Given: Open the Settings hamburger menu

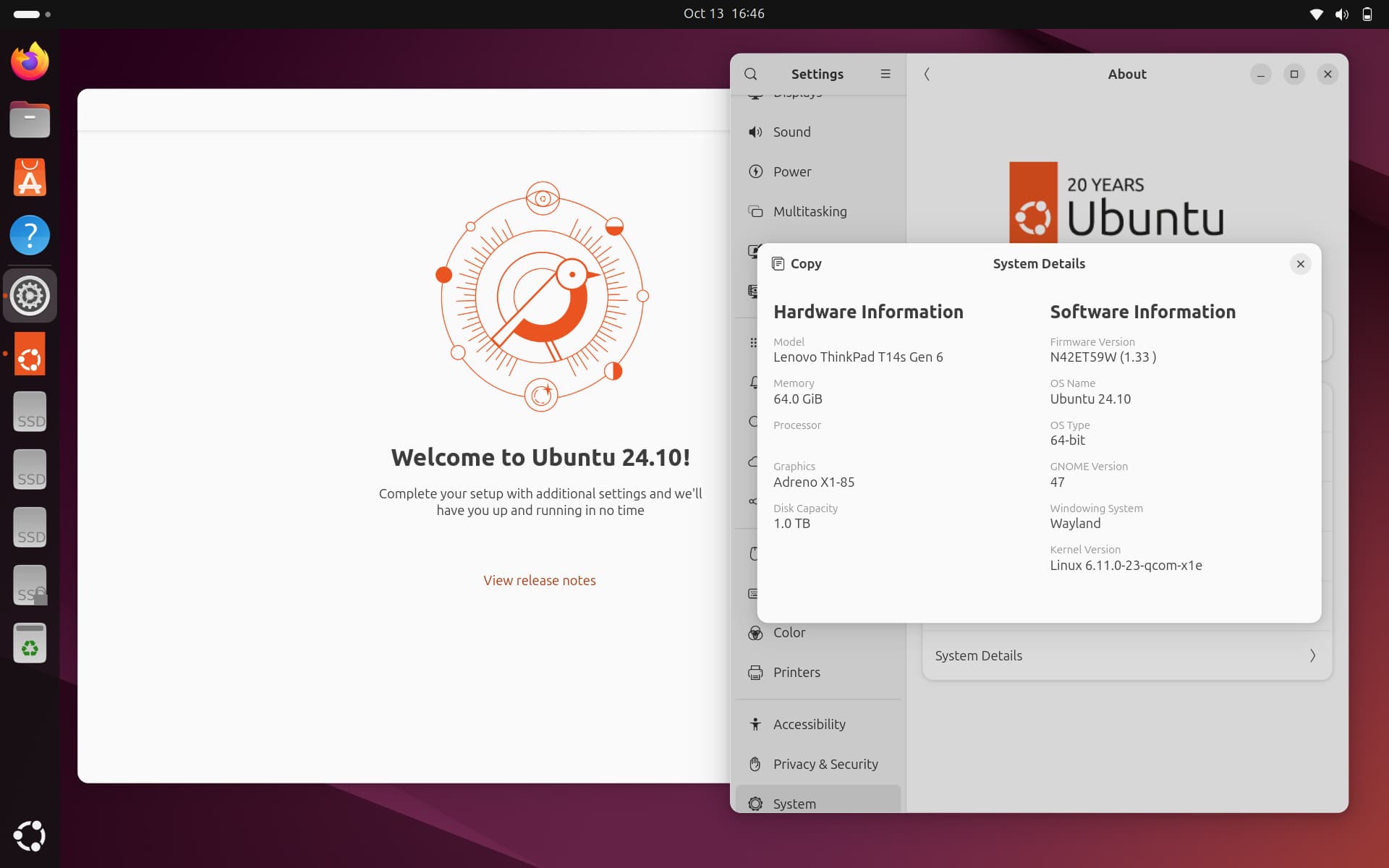Looking at the screenshot, I should tap(885, 74).
